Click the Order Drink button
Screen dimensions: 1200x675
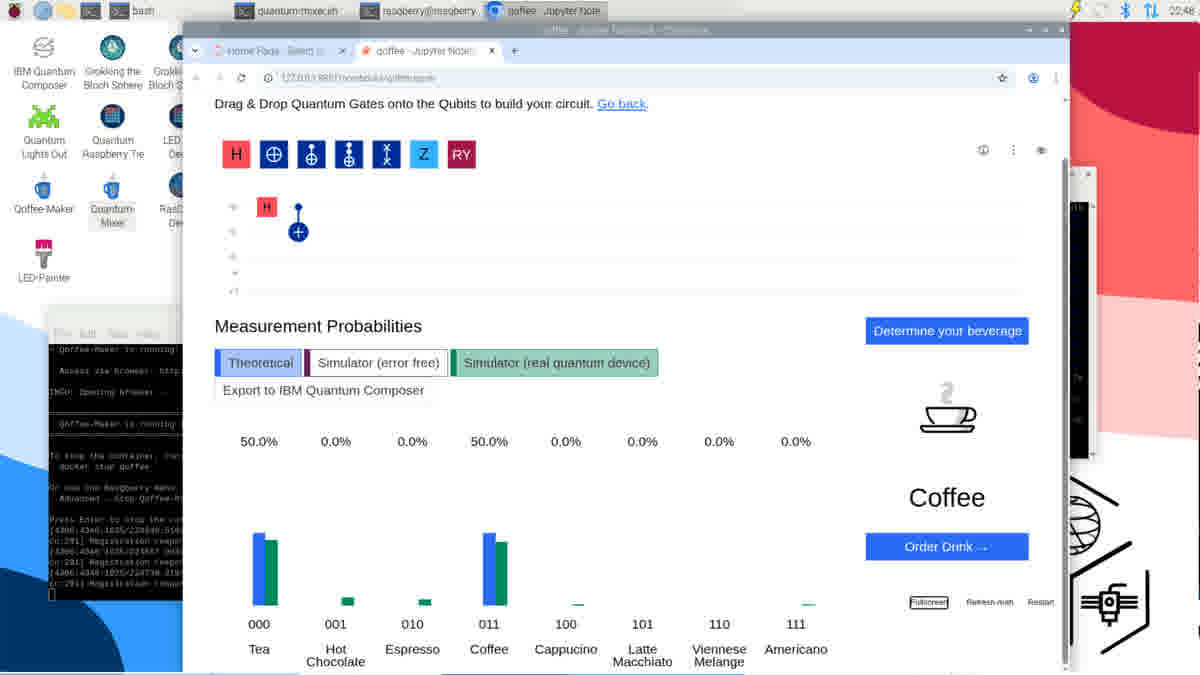point(947,547)
